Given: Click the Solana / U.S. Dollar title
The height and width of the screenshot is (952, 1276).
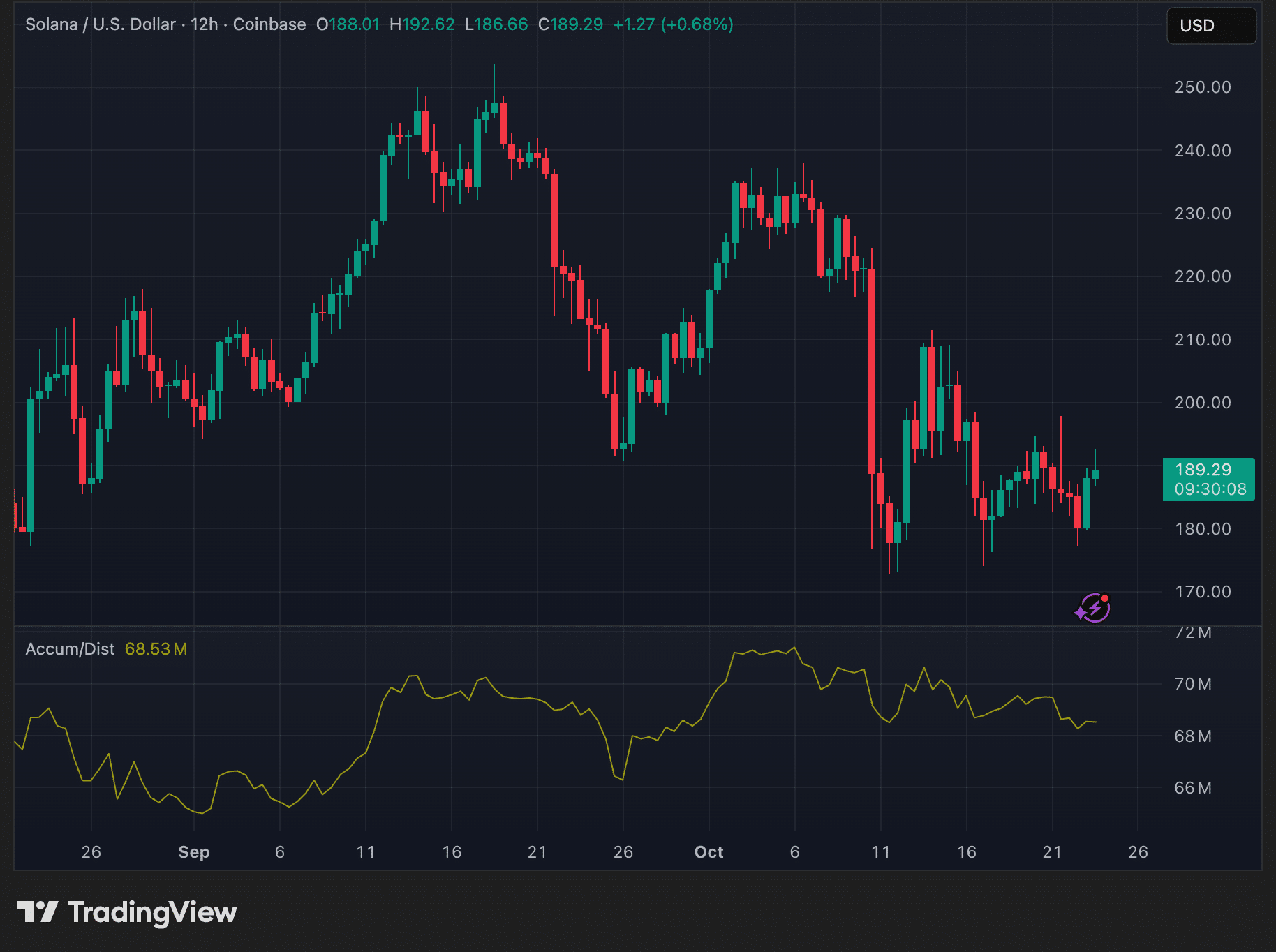Looking at the screenshot, I should pyautogui.click(x=100, y=24).
